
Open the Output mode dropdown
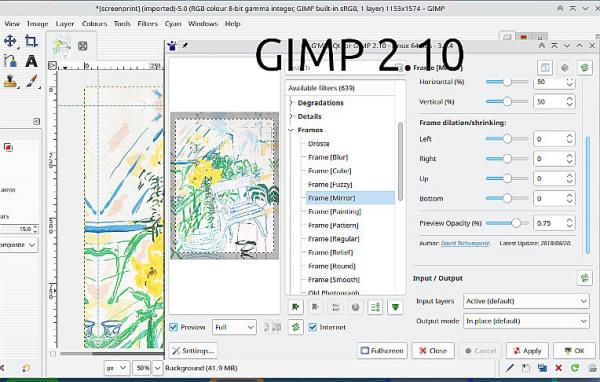pyautogui.click(x=526, y=321)
